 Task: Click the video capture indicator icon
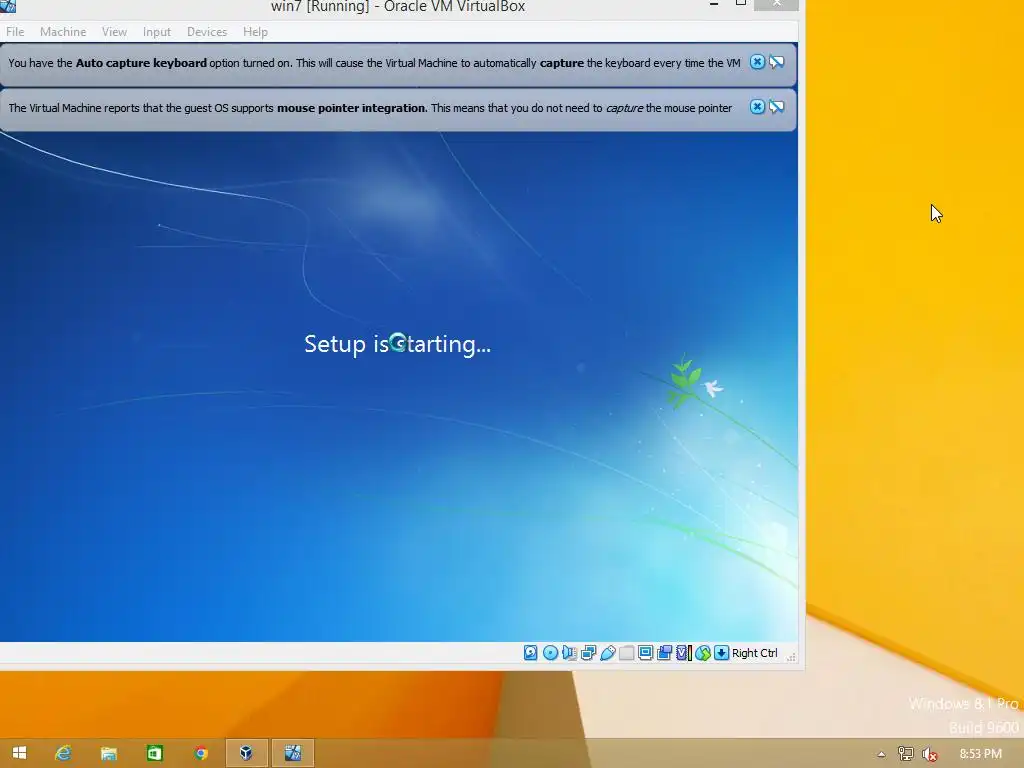pyautogui.click(x=664, y=652)
